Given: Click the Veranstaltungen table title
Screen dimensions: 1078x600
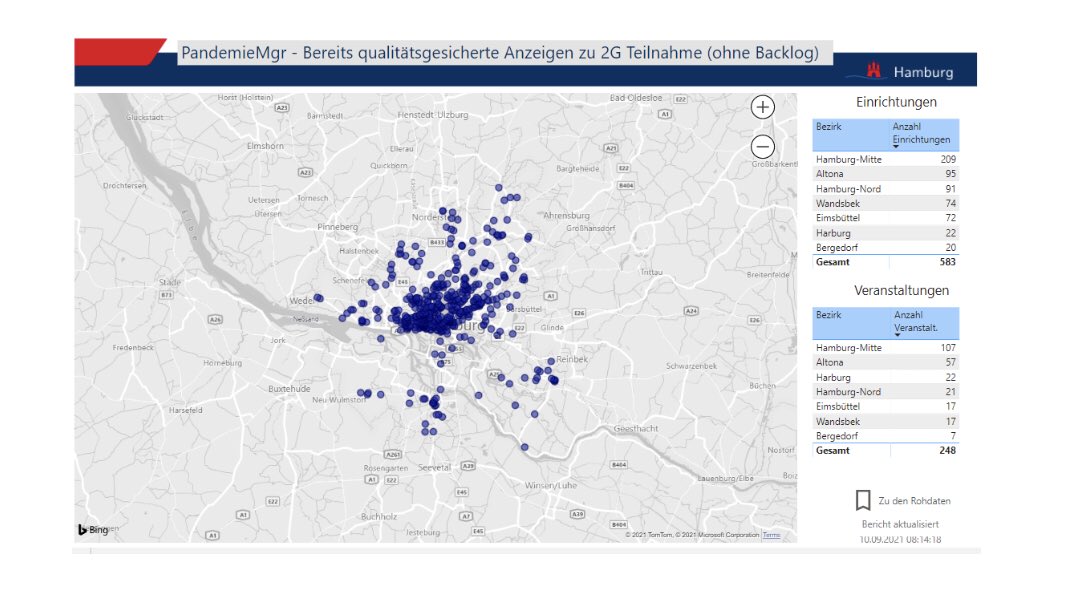Looking at the screenshot, I should click(x=901, y=291).
